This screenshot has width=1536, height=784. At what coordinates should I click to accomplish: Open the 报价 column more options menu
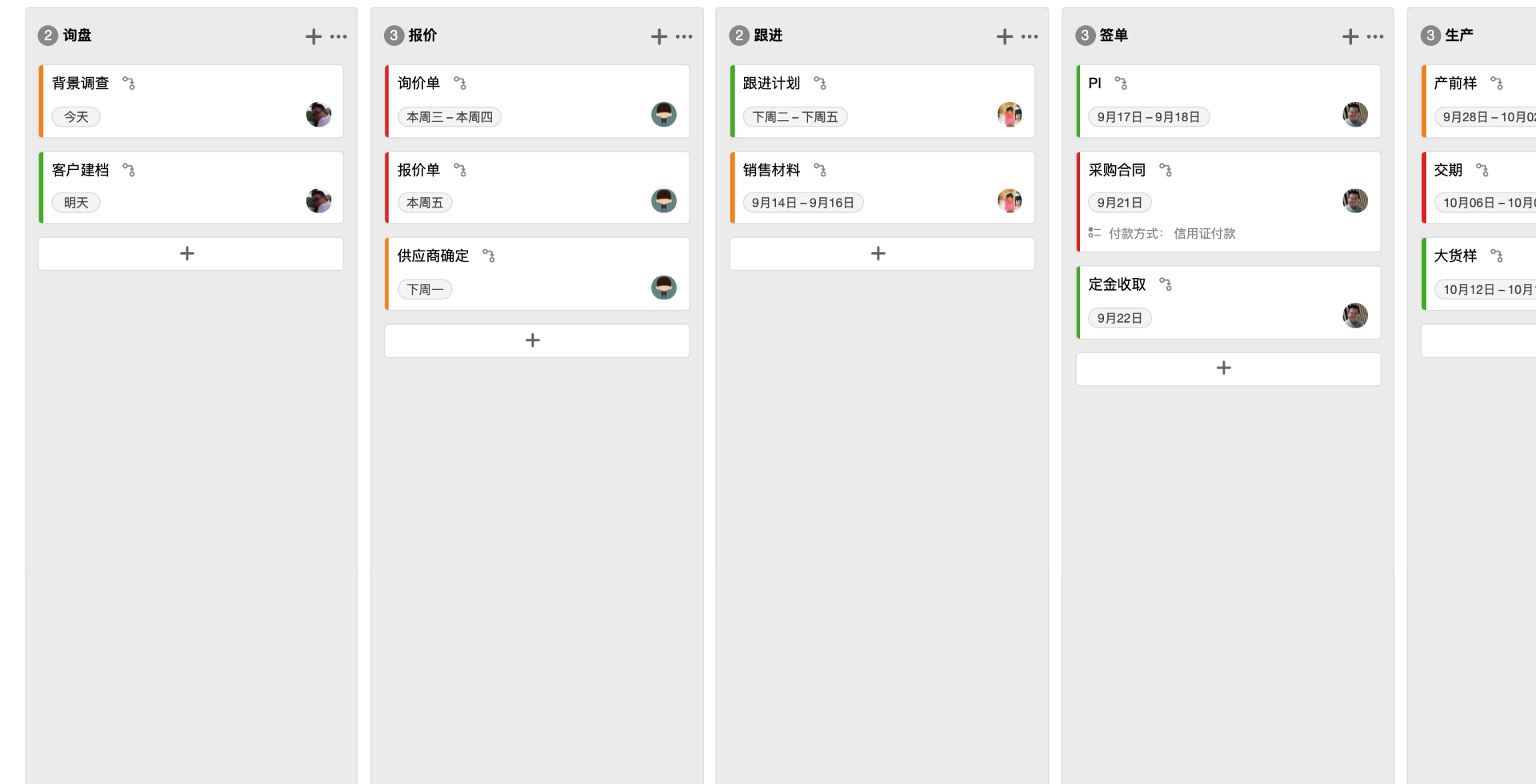click(684, 36)
